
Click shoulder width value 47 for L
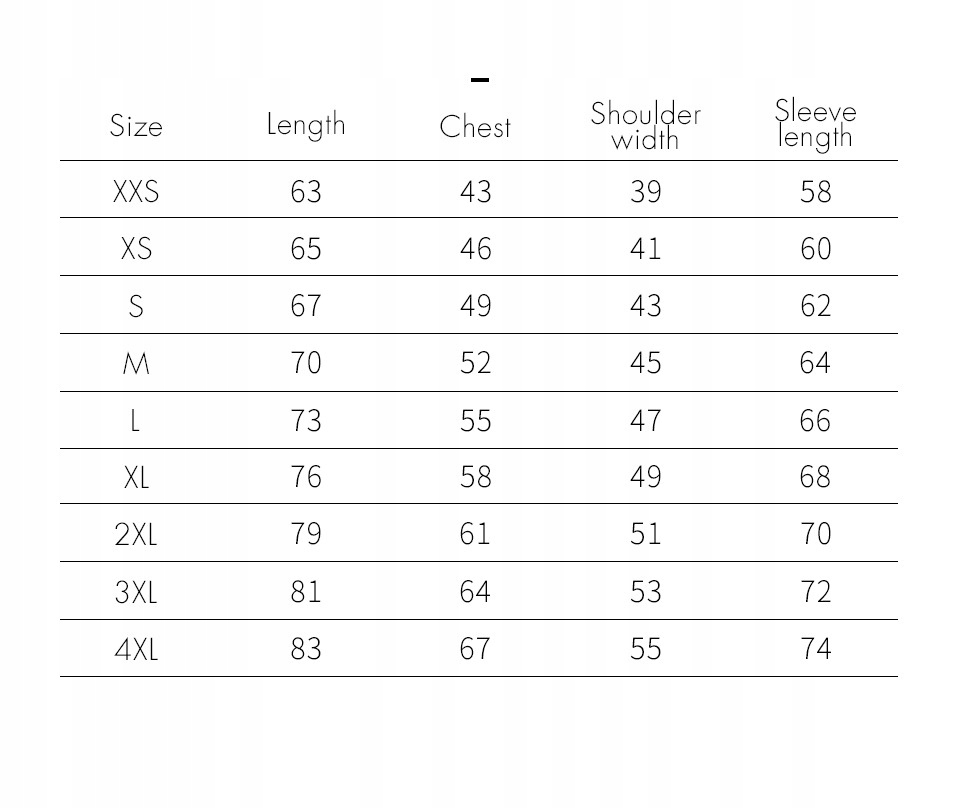[x=645, y=421]
